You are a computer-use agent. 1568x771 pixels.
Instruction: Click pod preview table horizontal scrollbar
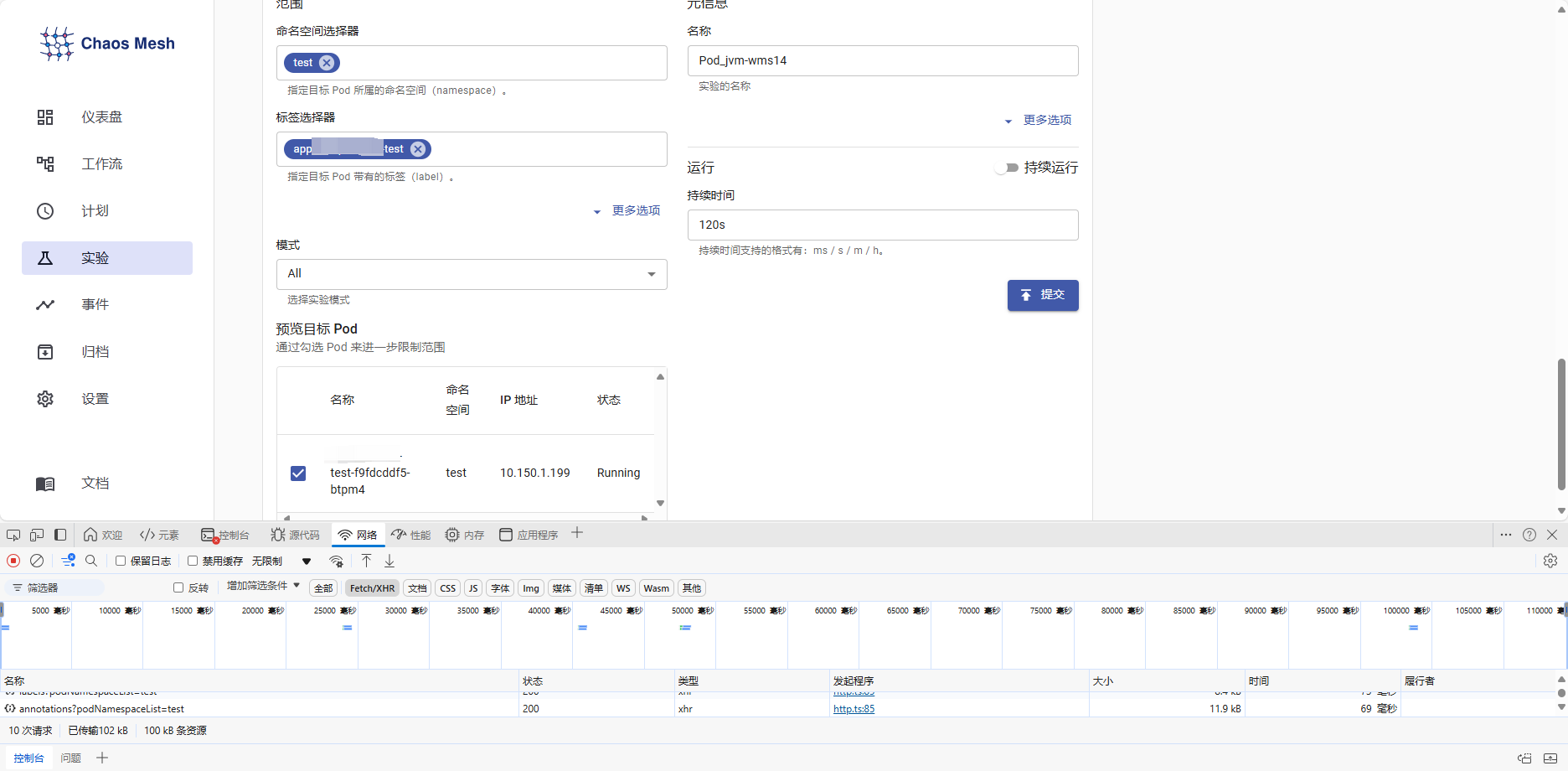tap(465, 517)
